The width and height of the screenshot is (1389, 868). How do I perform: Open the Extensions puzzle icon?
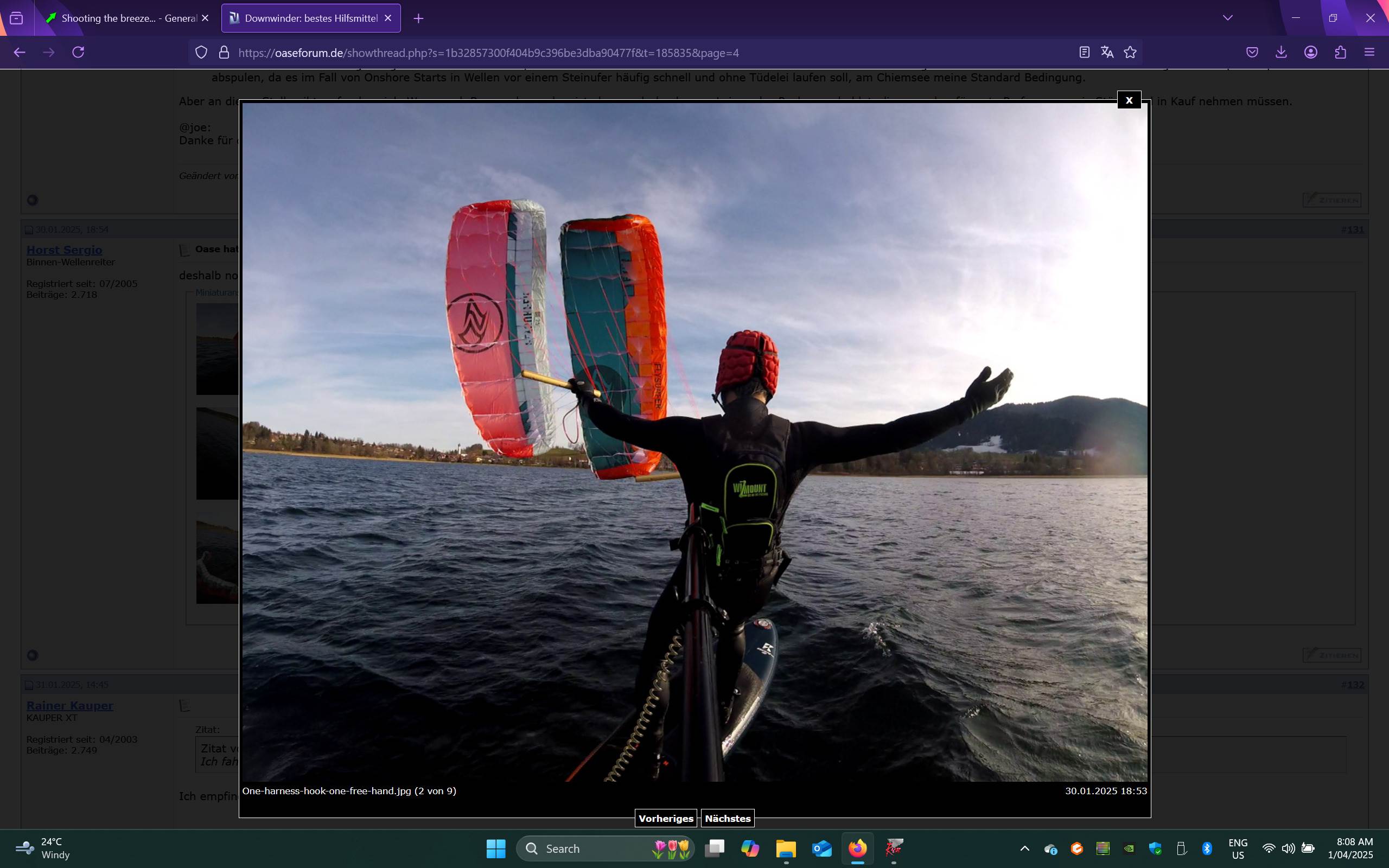click(x=1340, y=52)
